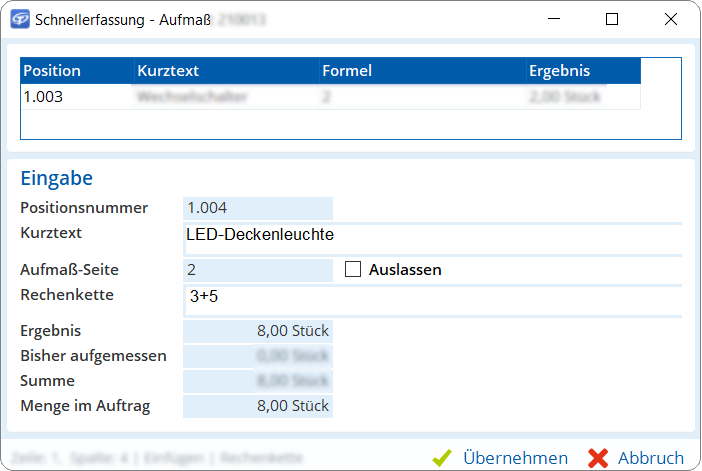Cancel the dialog with Abbruch
The image size is (702, 471).
(x=637, y=457)
